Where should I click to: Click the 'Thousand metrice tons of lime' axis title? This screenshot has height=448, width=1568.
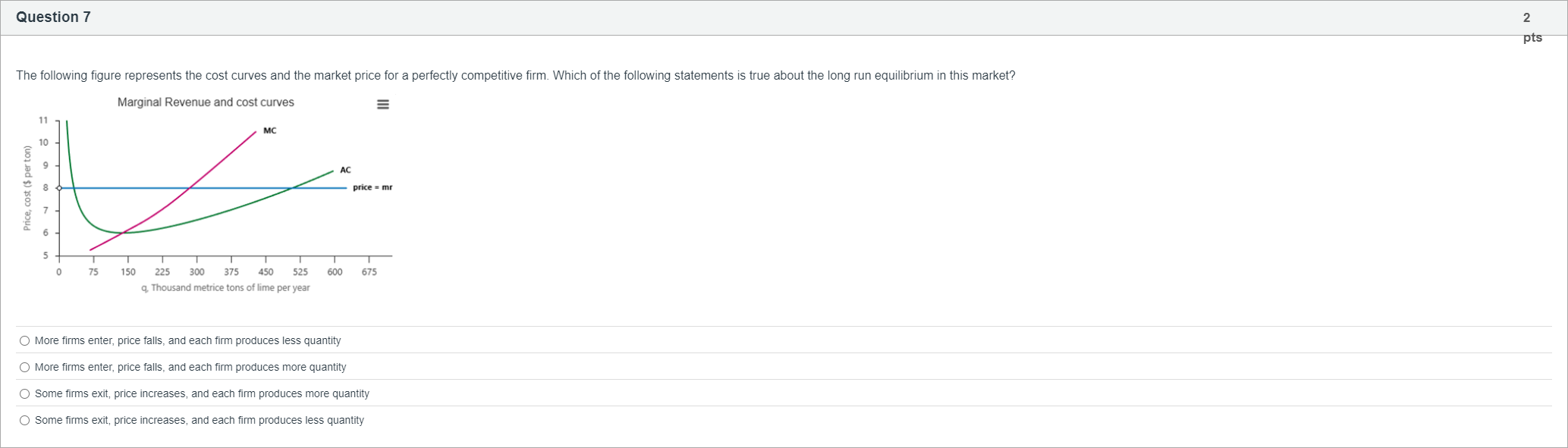225,288
